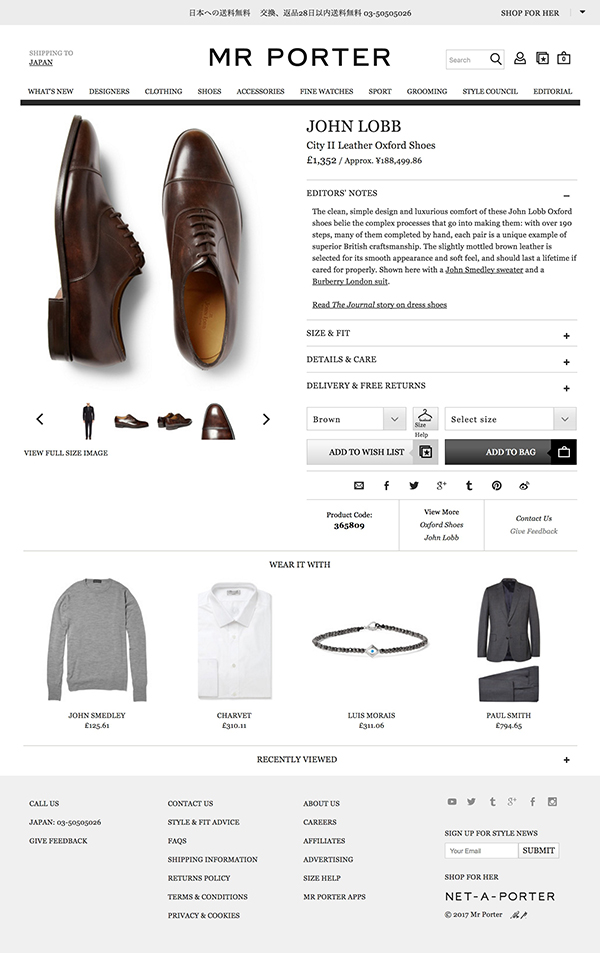The width and height of the screenshot is (600, 953).
Task: Collapse the Editors' Notes section
Action: [x=566, y=196]
